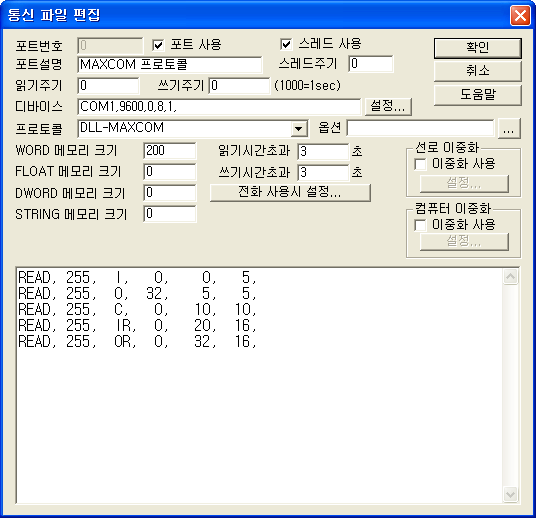Click the scroll up arrow in list
This screenshot has width=536, height=518.
click(510, 277)
